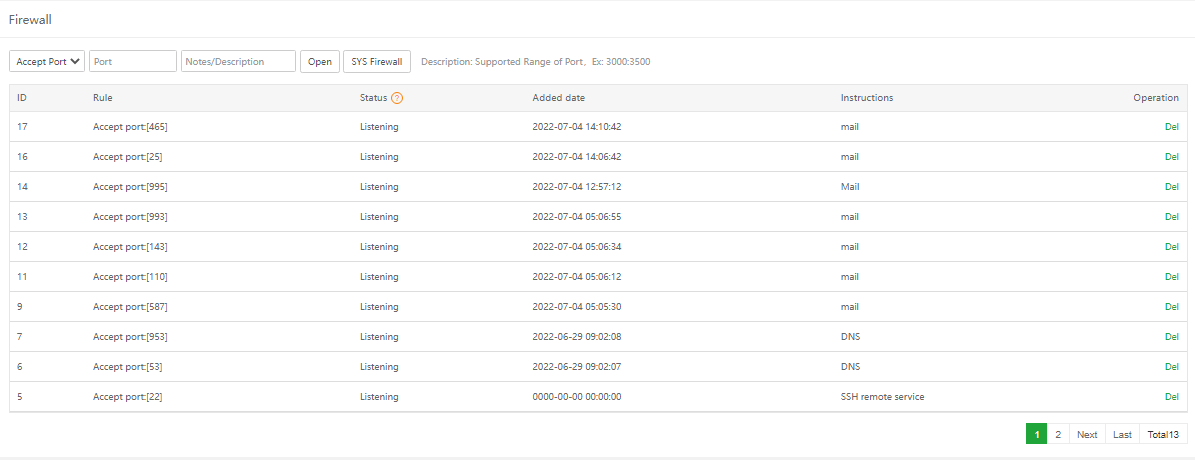Remove the port 995 Mail rule
This screenshot has height=460, width=1195.
click(1172, 187)
